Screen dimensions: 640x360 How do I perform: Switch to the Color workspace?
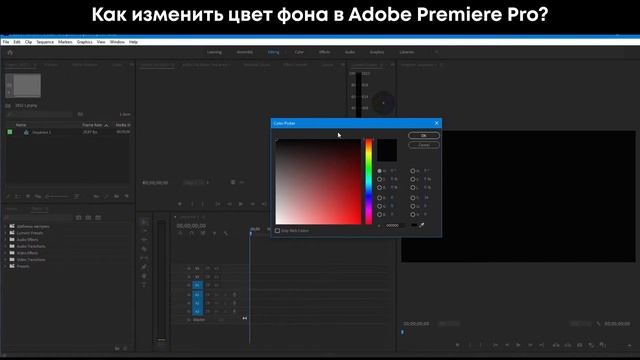pos(299,52)
